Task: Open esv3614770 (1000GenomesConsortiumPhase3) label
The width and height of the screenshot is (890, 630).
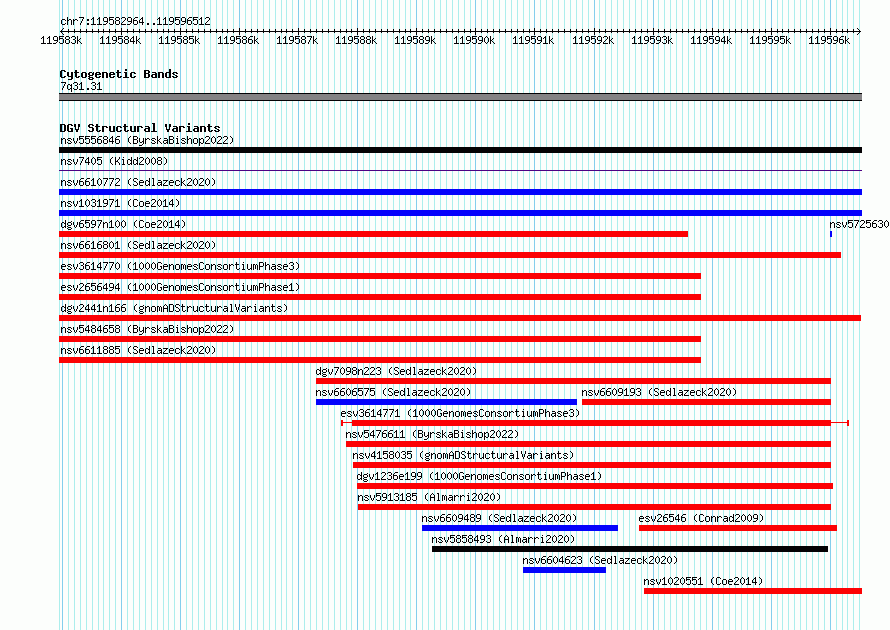Action: (x=180, y=266)
